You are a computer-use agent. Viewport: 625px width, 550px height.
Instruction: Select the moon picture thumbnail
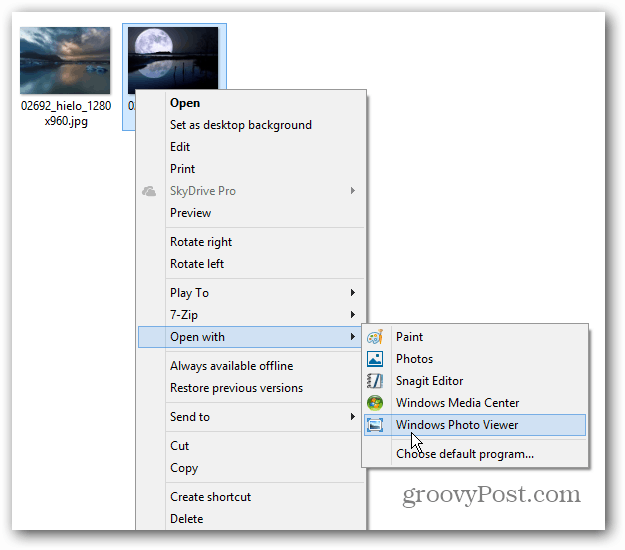coord(173,59)
